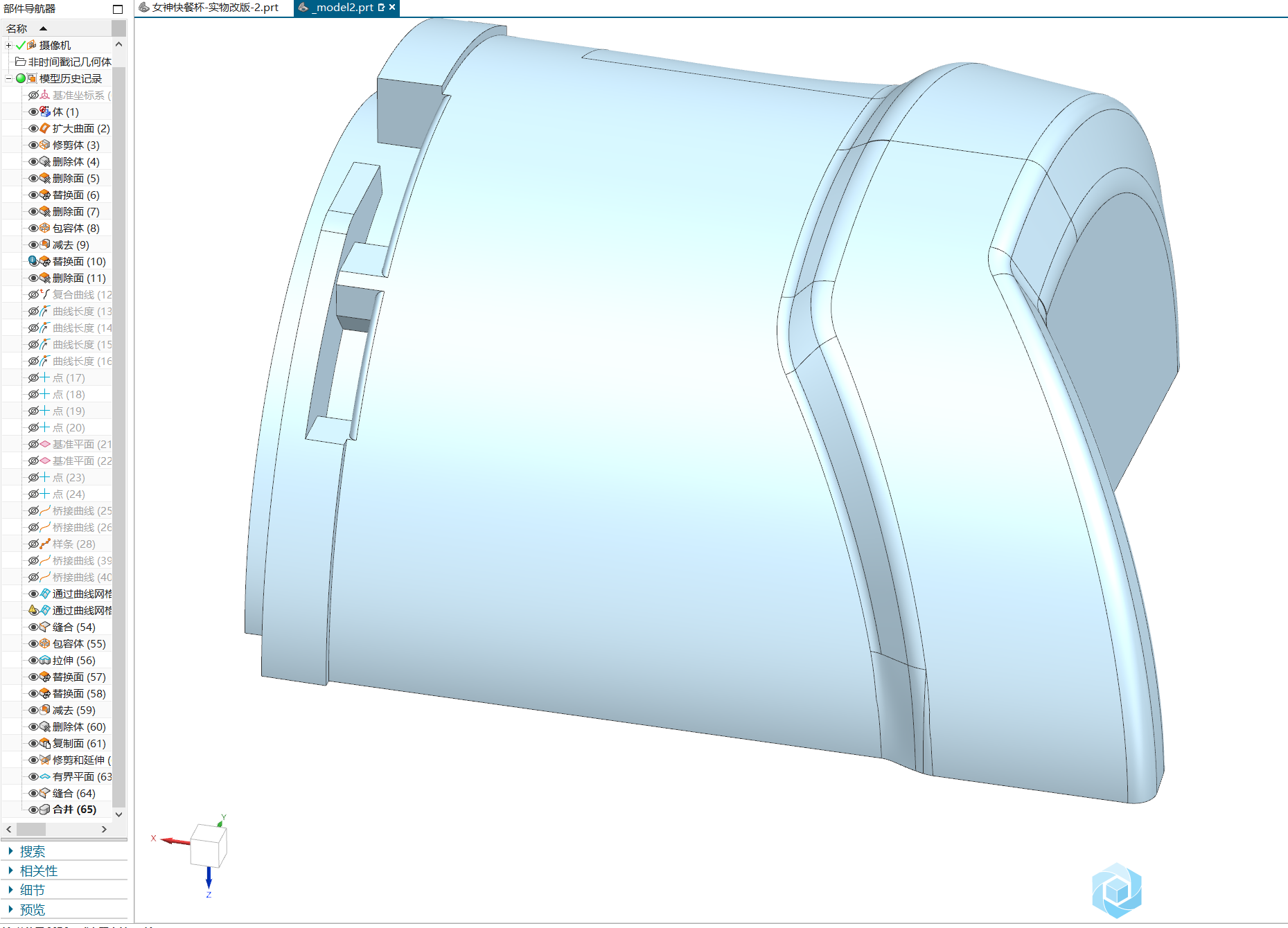This screenshot has width=1288, height=928.
Task: Toggle visibility of 减去 (59)
Action: click(33, 710)
